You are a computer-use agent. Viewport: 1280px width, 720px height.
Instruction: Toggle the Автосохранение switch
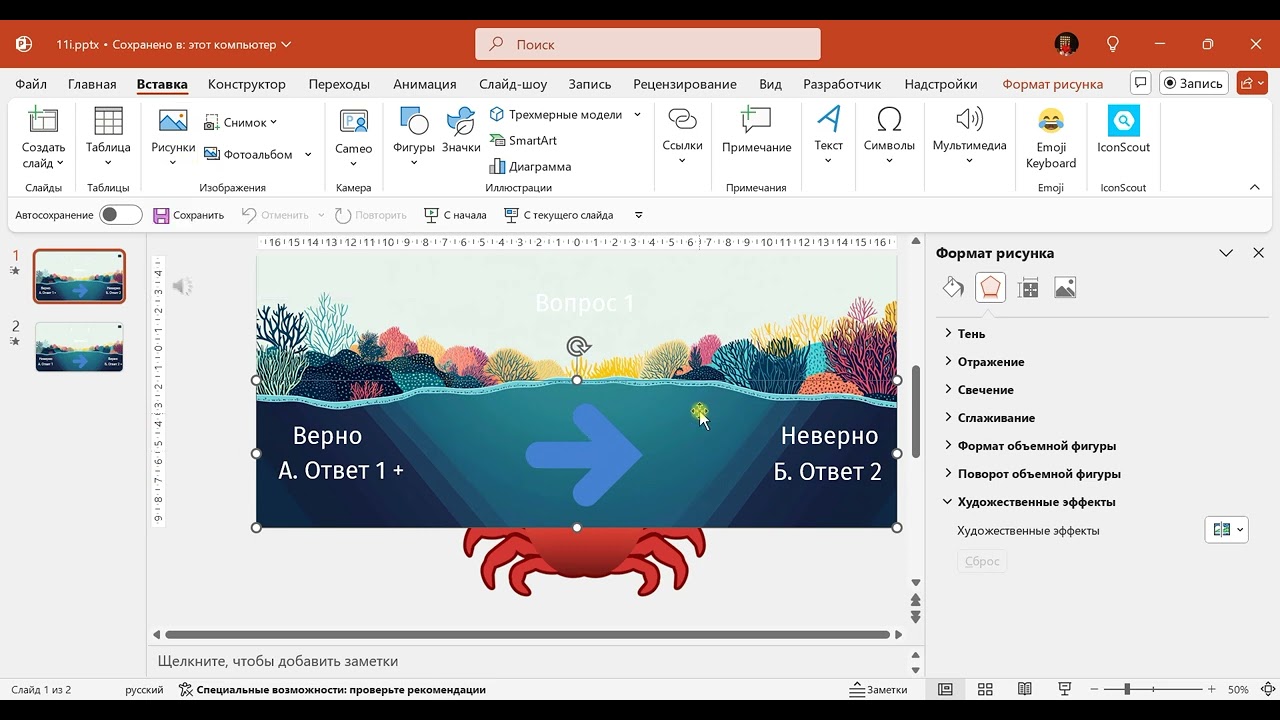pyautogui.click(x=121, y=215)
